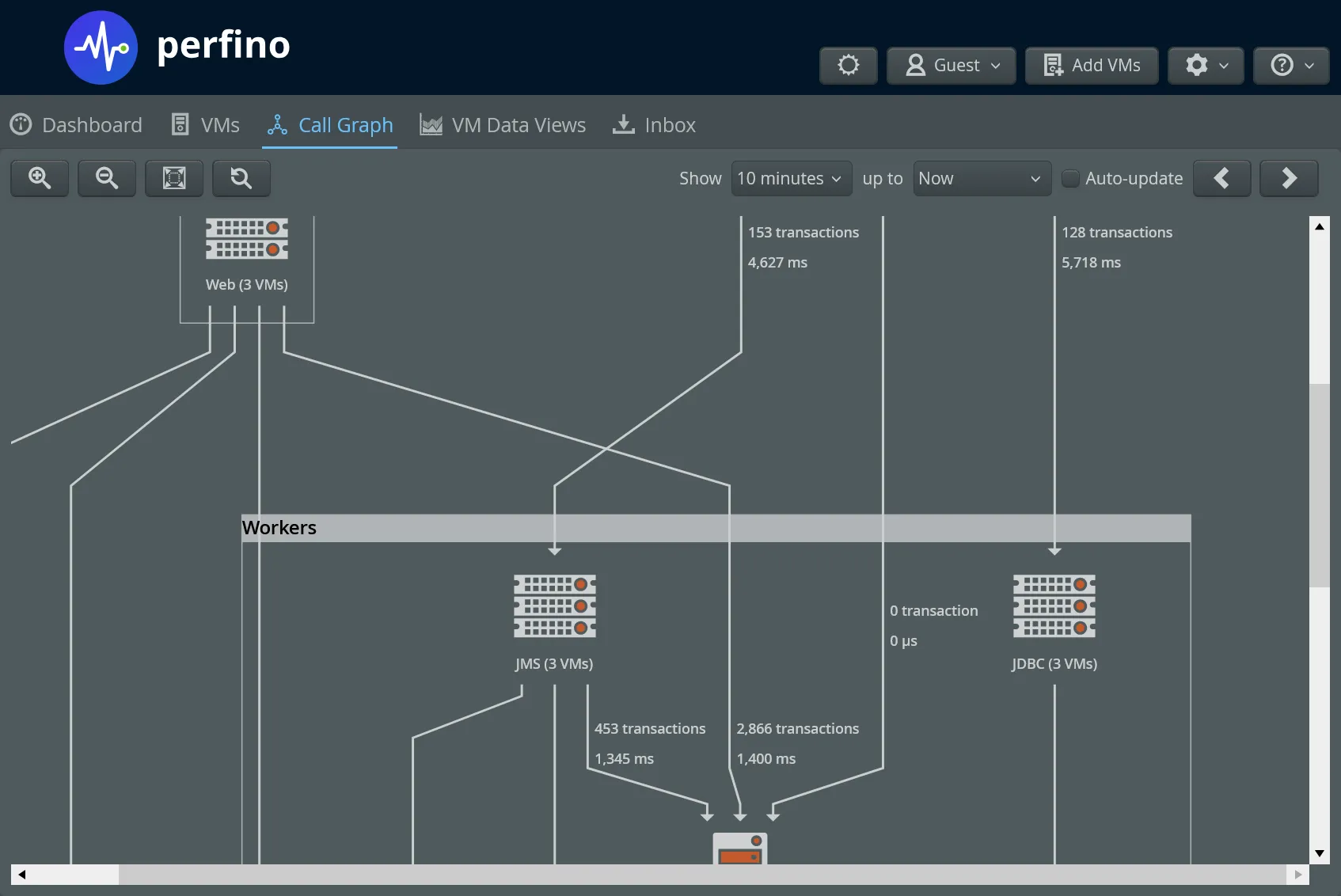Screen dimensions: 1341x896
Task: Click the previous time range arrow
Action: click(x=1221, y=178)
